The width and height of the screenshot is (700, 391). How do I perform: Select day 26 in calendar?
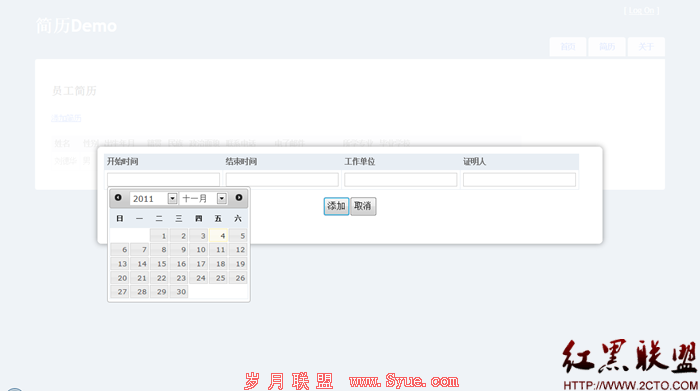238,278
